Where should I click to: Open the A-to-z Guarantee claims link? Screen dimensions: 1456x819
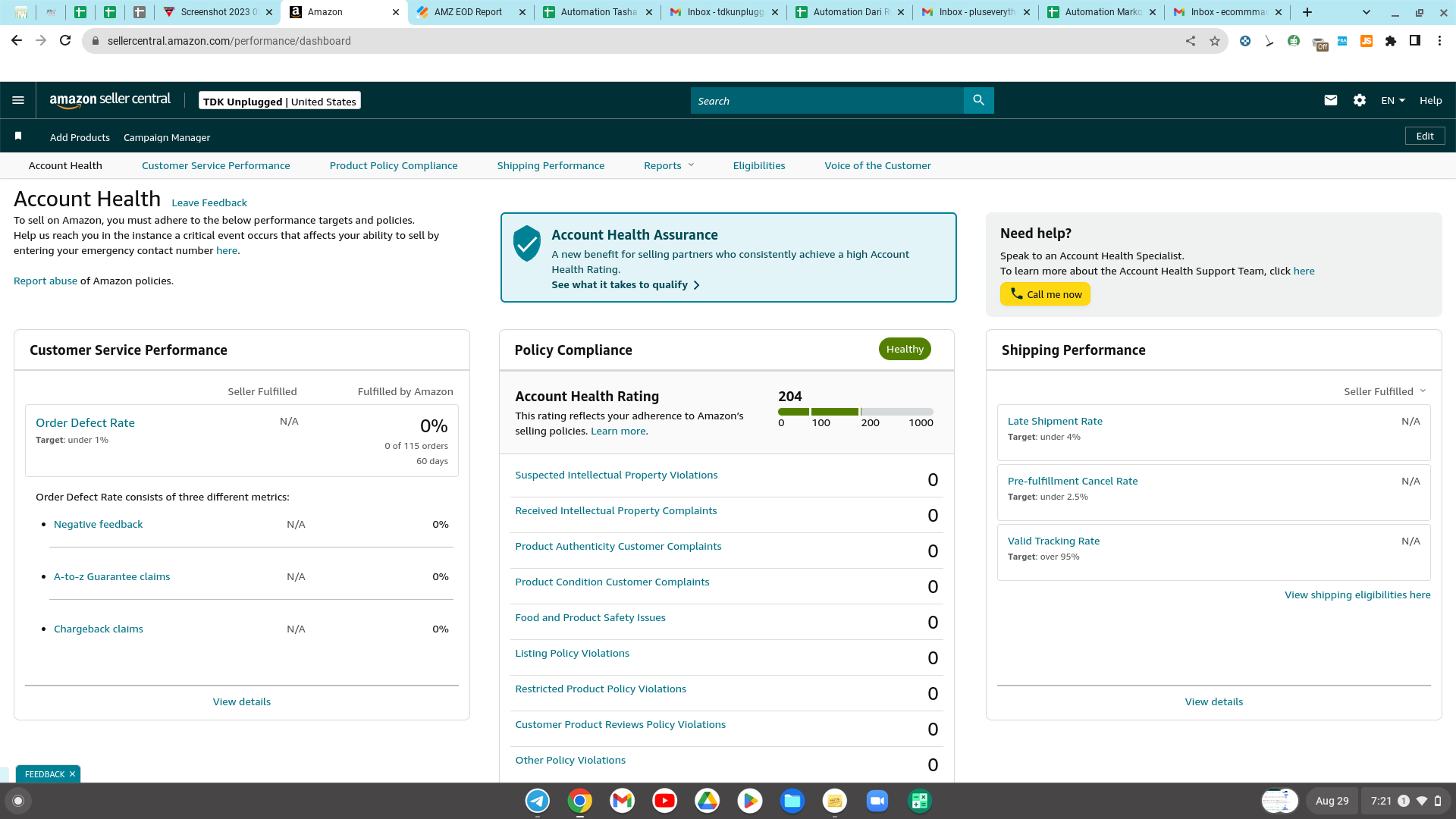tap(111, 576)
